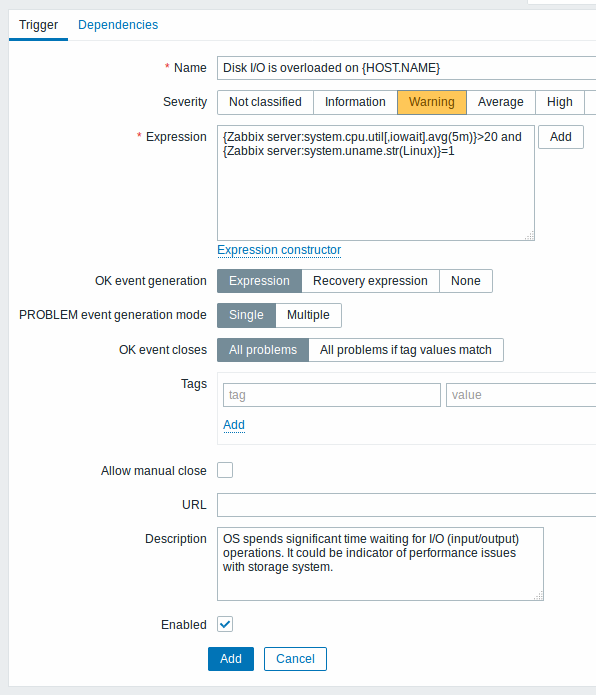Choose the Warning severity level

432,102
